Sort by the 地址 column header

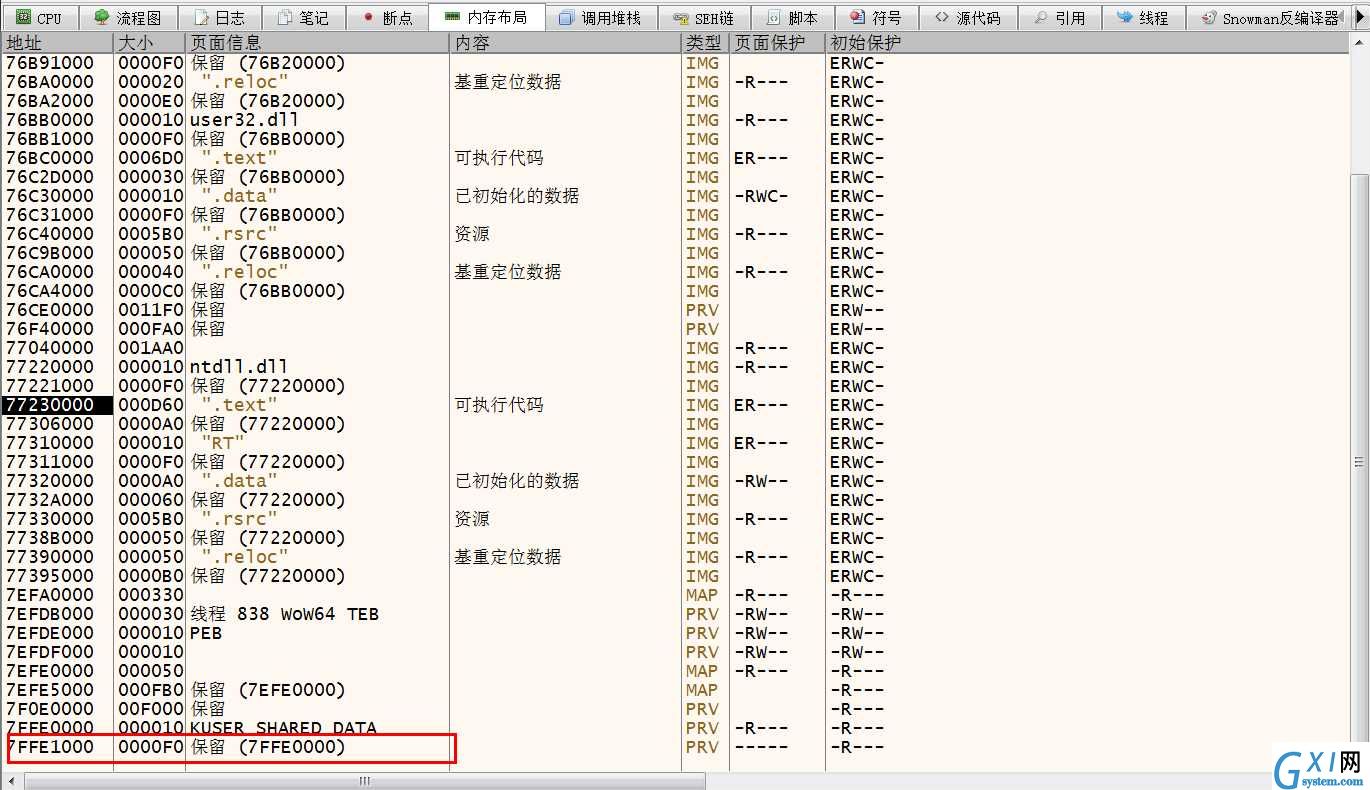coord(57,43)
